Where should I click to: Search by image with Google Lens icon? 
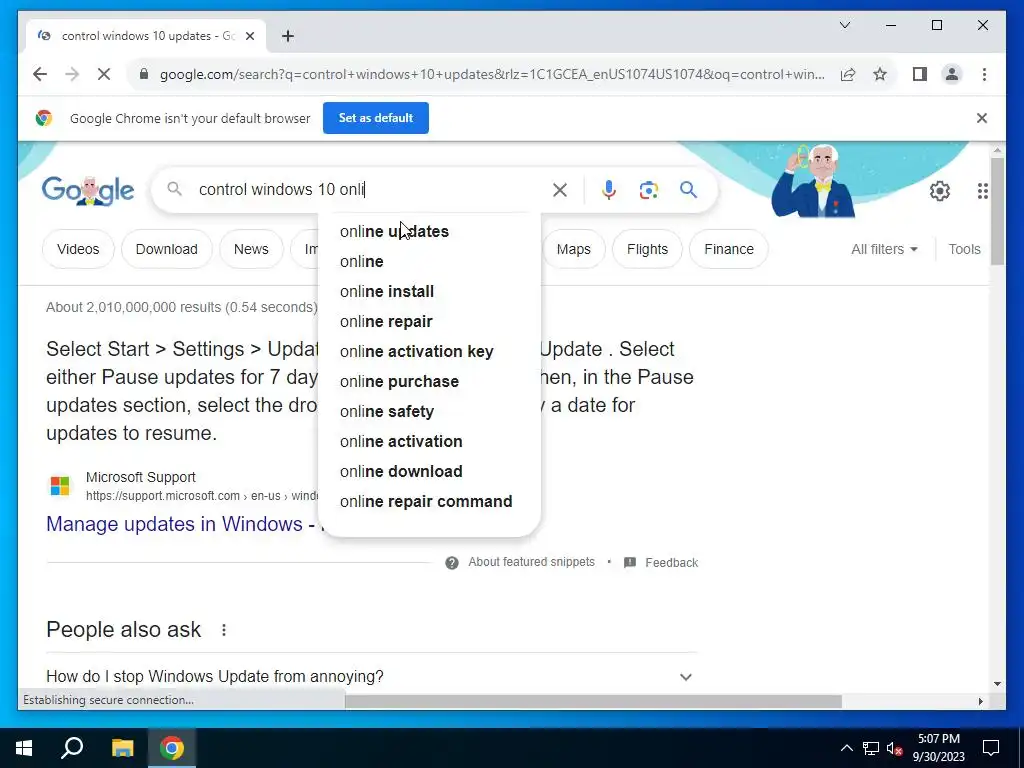click(x=648, y=190)
